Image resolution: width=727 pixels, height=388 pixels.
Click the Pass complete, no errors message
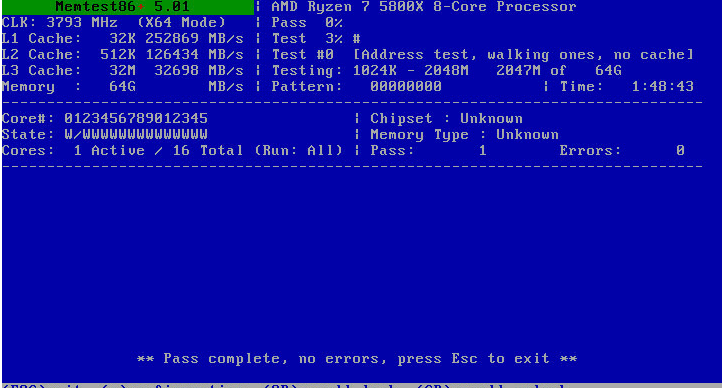(x=357, y=359)
